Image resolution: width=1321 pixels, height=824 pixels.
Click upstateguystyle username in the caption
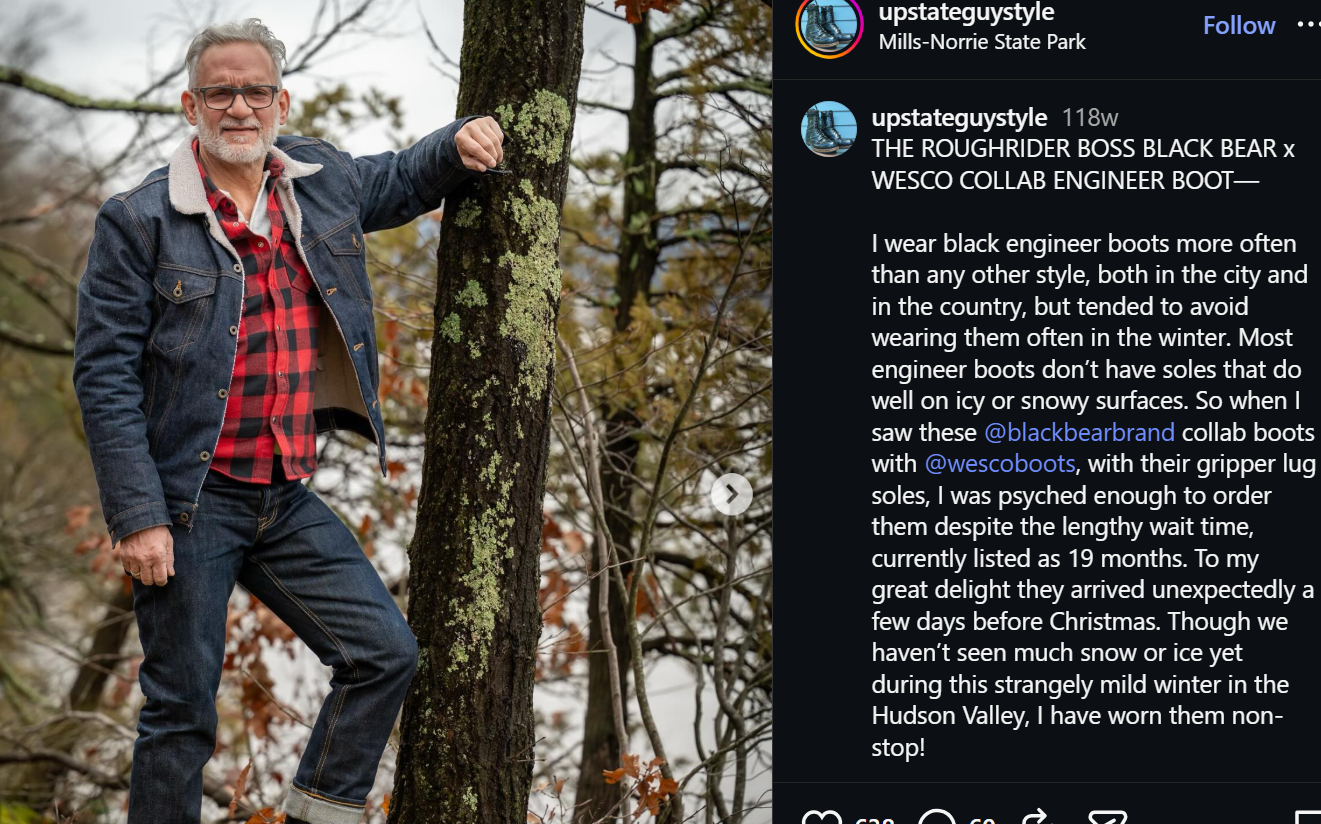click(x=959, y=117)
